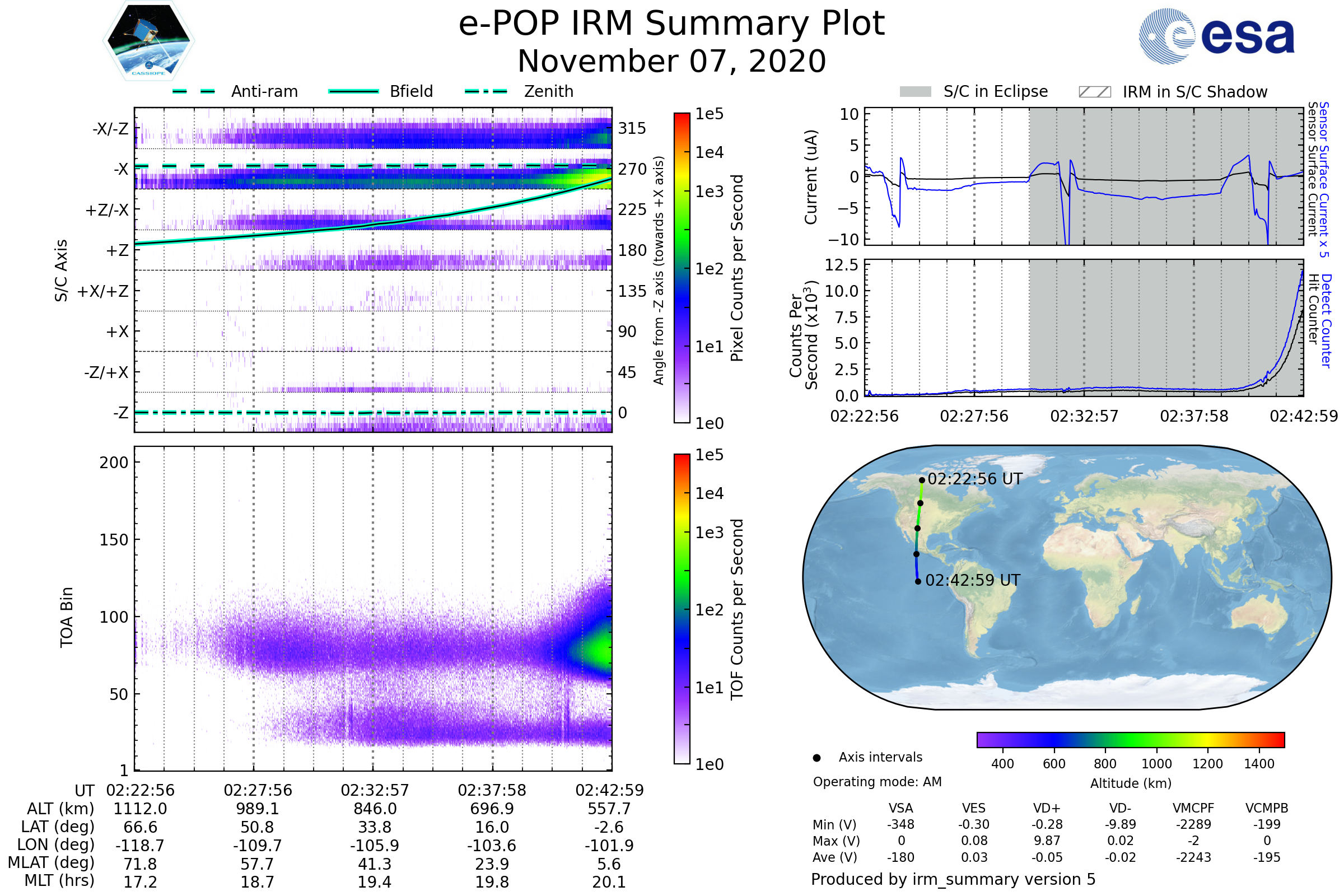Viewport: 1344px width, 896px height.
Task: Click the IRM in S/C Shadow hatched patch
Action: [x=1094, y=92]
